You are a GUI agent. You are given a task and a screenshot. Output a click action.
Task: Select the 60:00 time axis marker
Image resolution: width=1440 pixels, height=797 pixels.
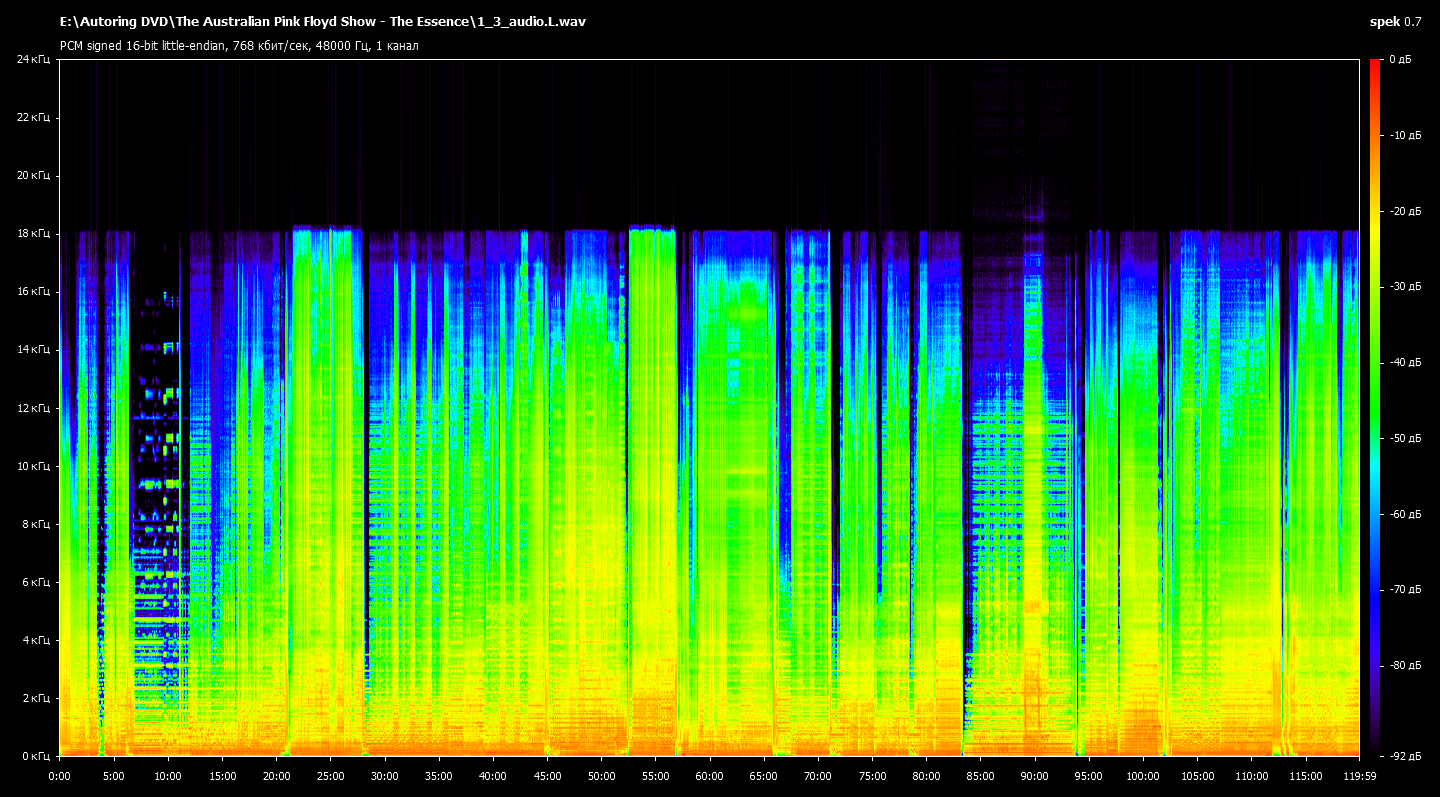click(x=709, y=775)
